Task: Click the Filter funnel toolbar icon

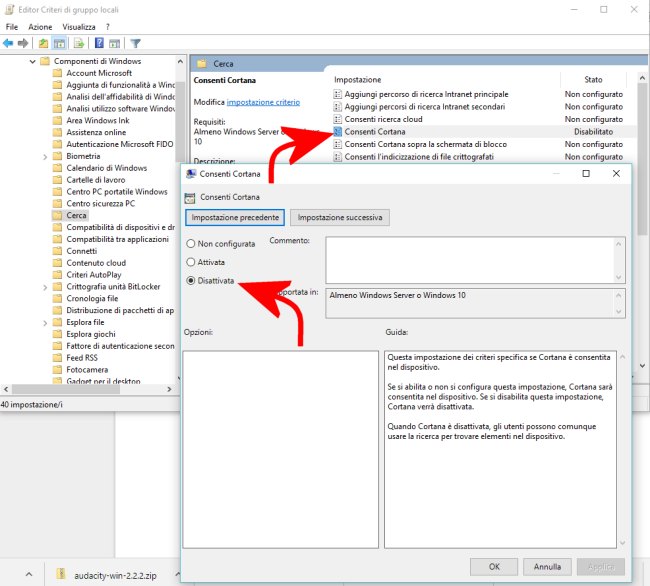Action: click(x=135, y=44)
